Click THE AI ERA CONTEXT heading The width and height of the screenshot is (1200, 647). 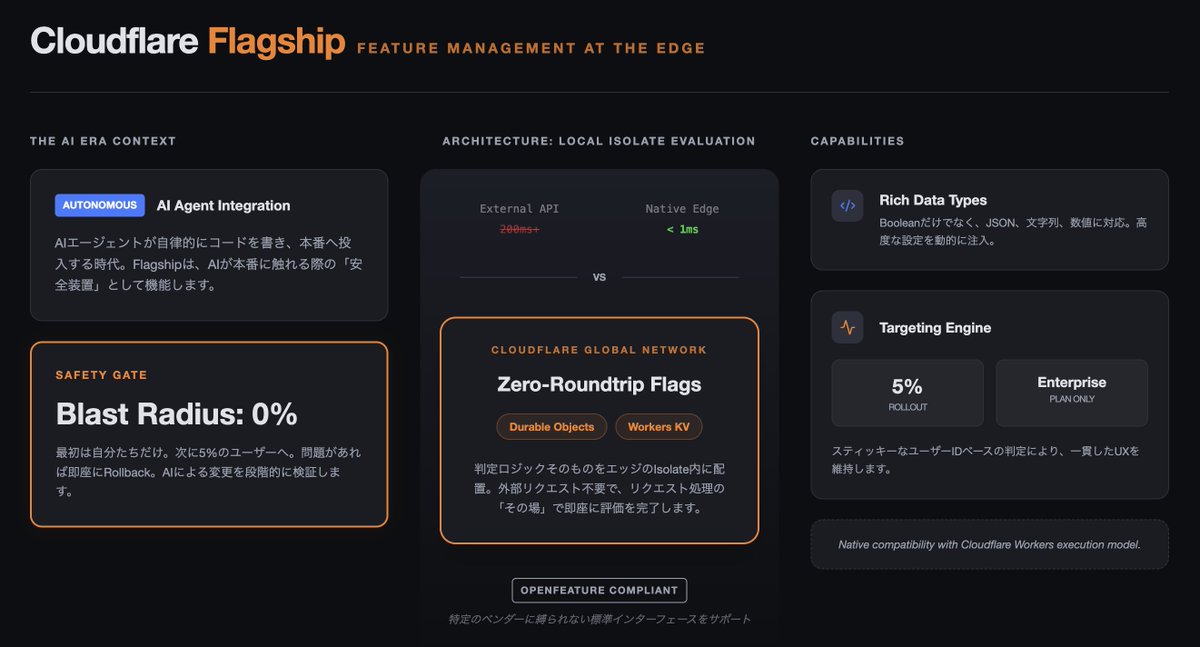pos(103,141)
